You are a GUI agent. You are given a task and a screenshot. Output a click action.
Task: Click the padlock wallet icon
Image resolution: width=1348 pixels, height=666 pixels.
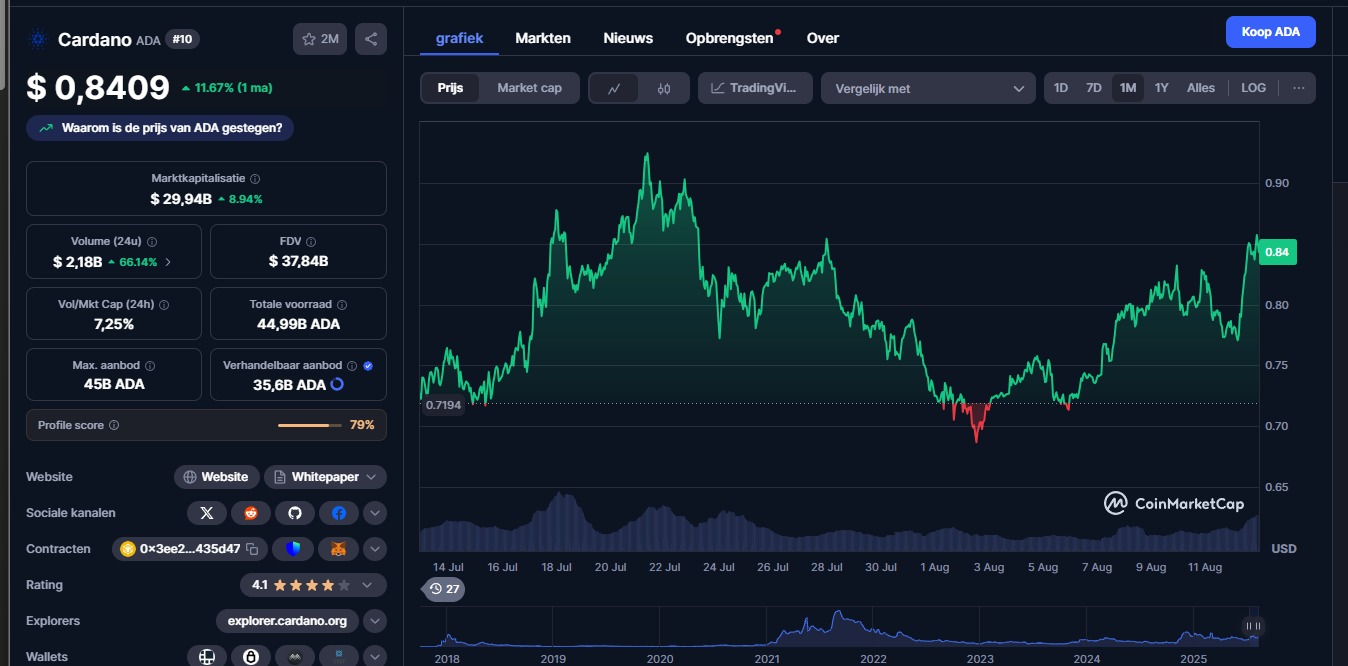click(x=251, y=657)
